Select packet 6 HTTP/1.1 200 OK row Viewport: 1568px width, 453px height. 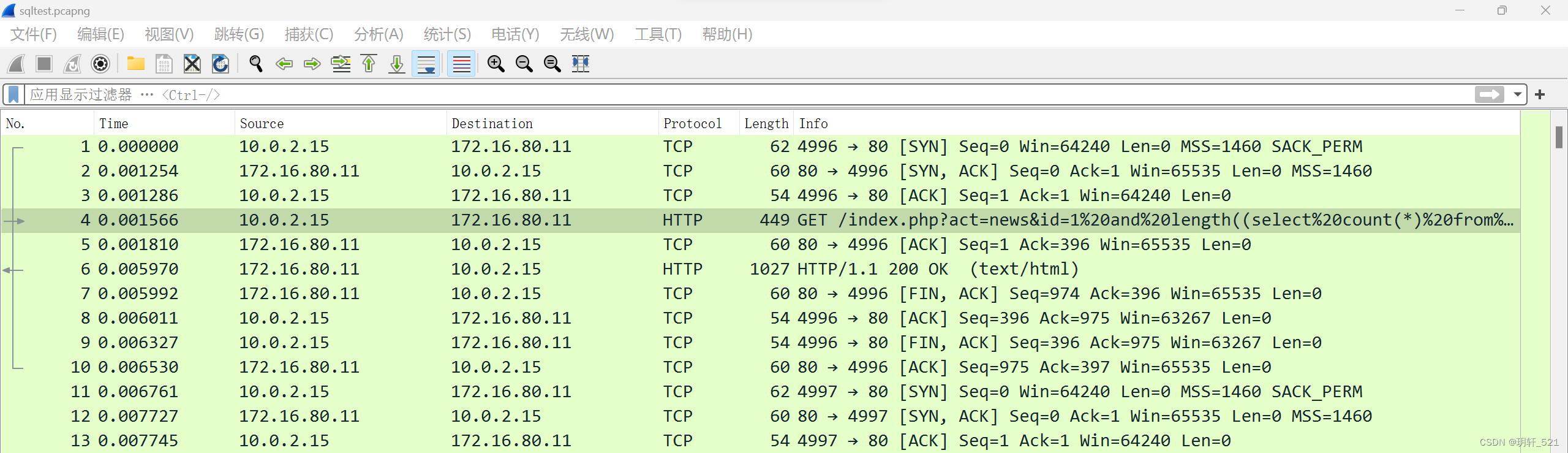pyautogui.click(x=760, y=270)
